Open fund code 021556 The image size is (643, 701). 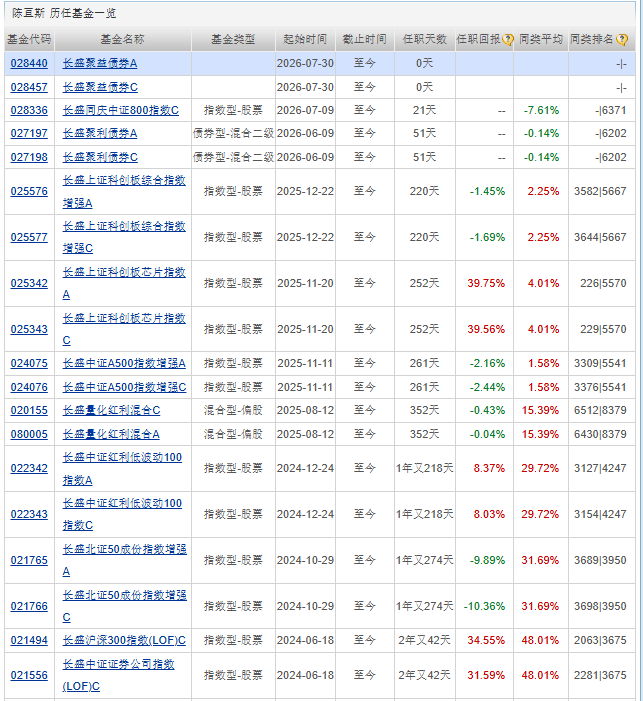(x=29, y=676)
